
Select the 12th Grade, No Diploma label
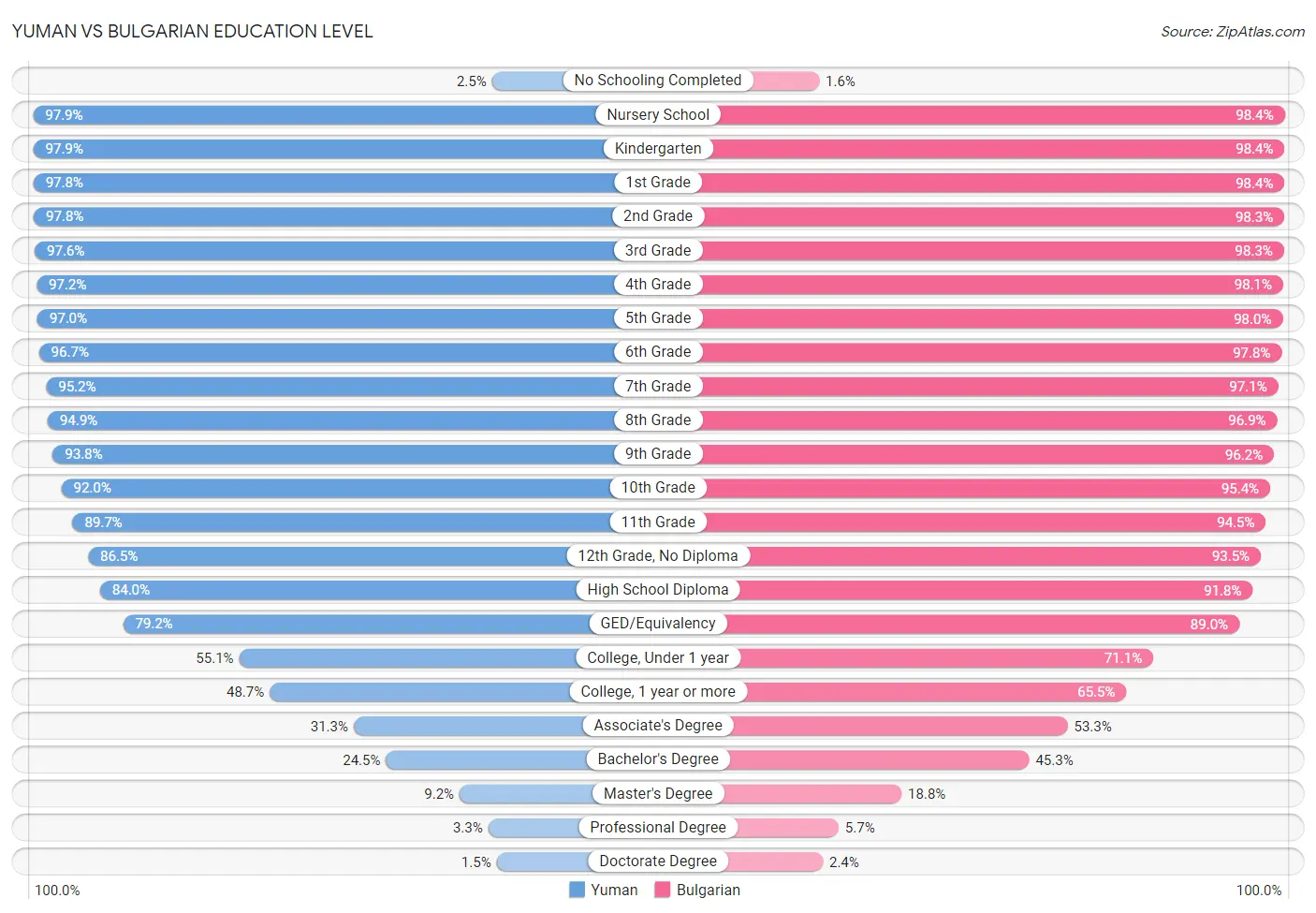[658, 555]
